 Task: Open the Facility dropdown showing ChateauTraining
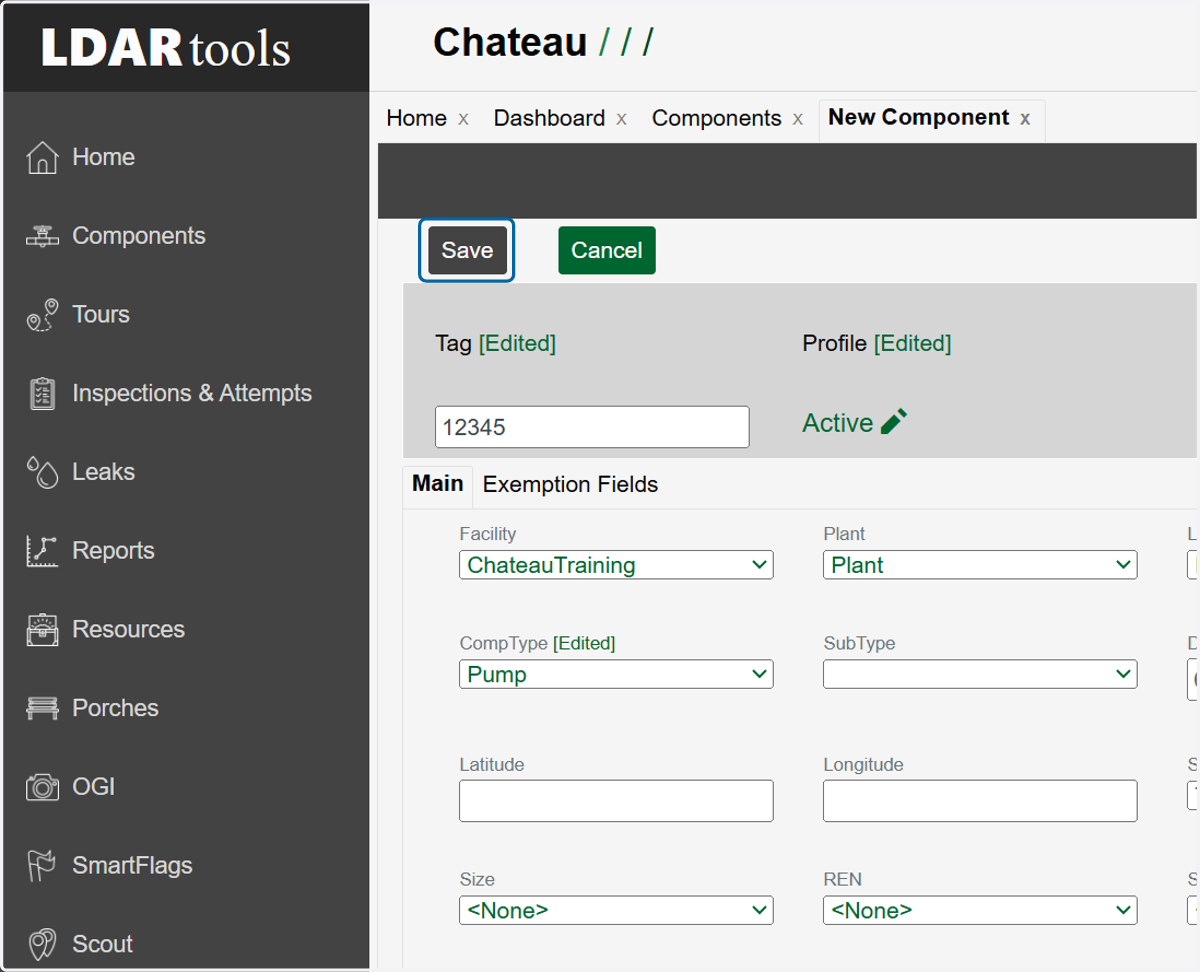[616, 565]
